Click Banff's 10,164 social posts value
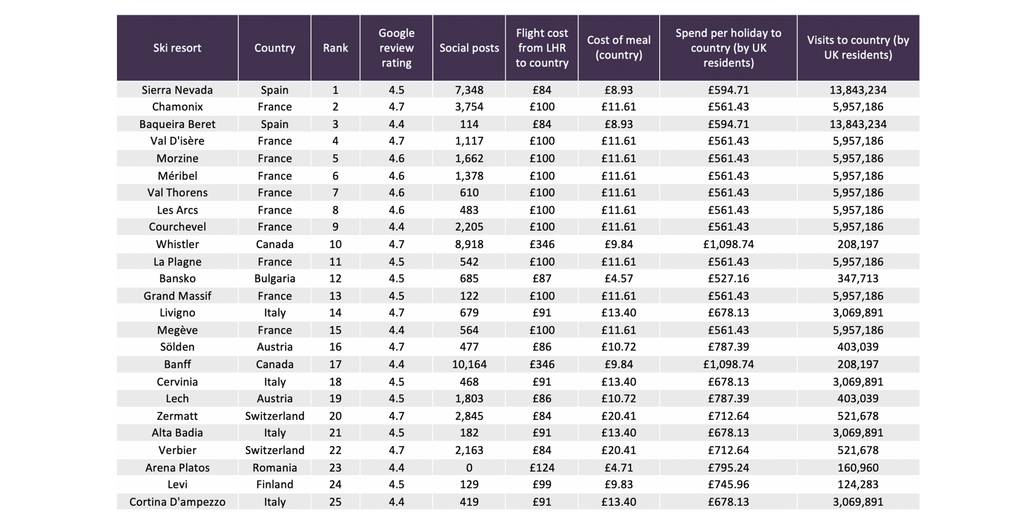Image resolution: width=1024 pixels, height=523 pixels. (x=469, y=364)
